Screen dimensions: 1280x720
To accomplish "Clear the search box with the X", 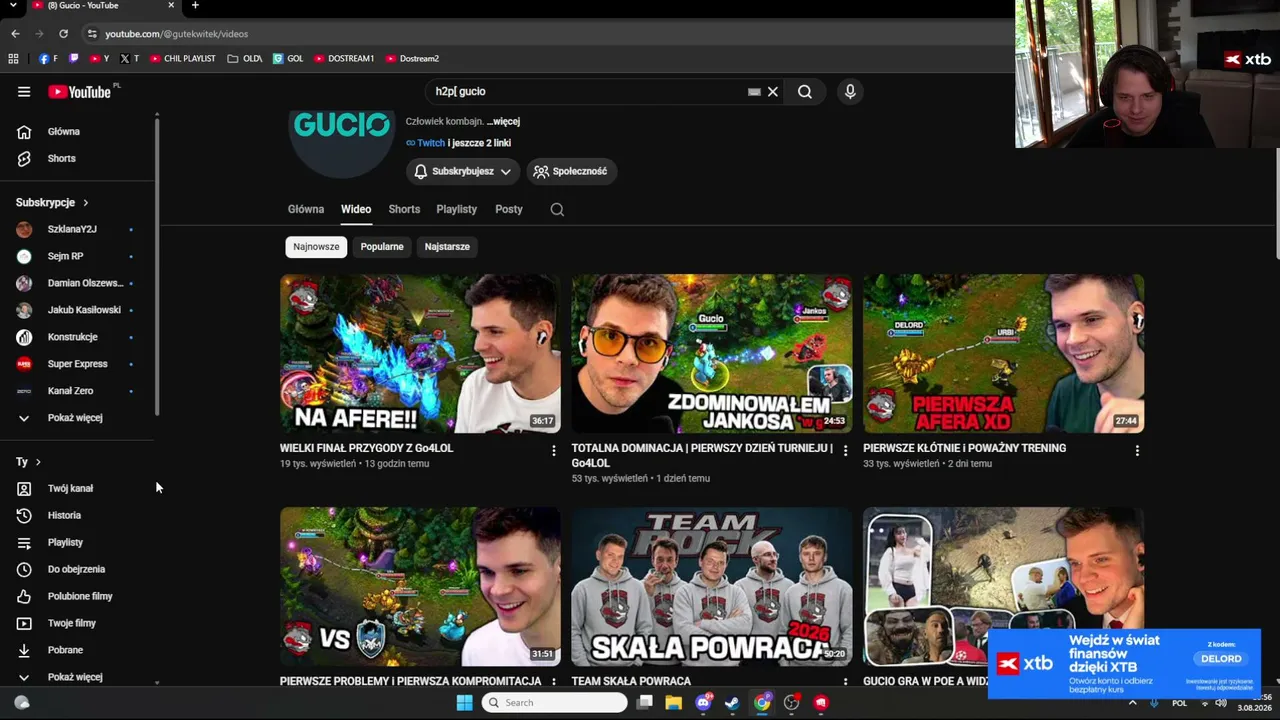I will [772, 92].
